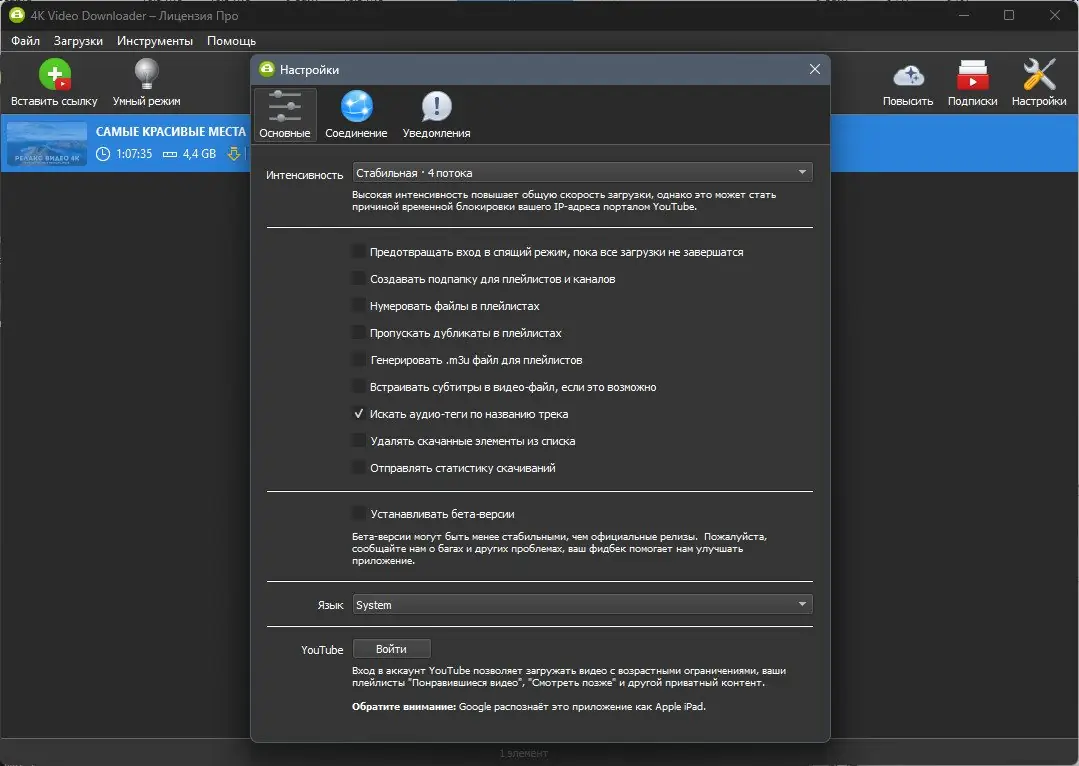Image resolution: width=1079 pixels, height=766 pixels.
Task: Click the clock duration icon of video
Action: click(103, 153)
